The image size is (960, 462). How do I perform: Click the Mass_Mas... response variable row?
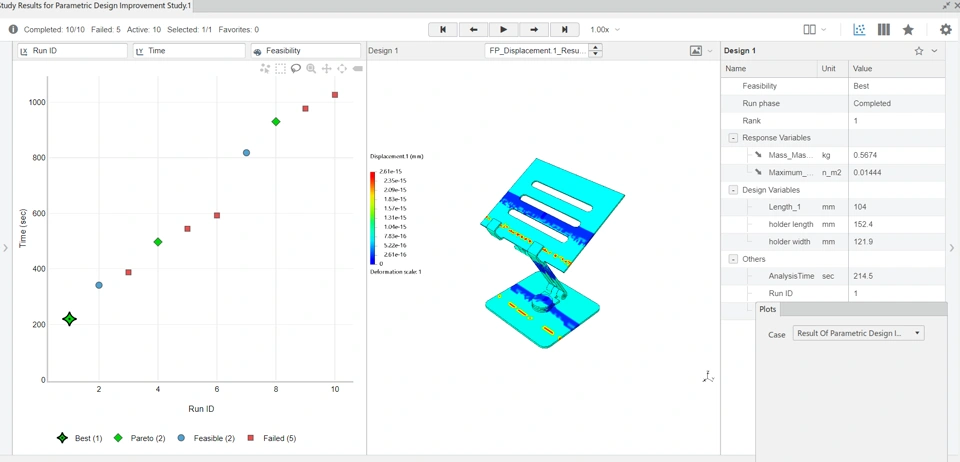834,155
